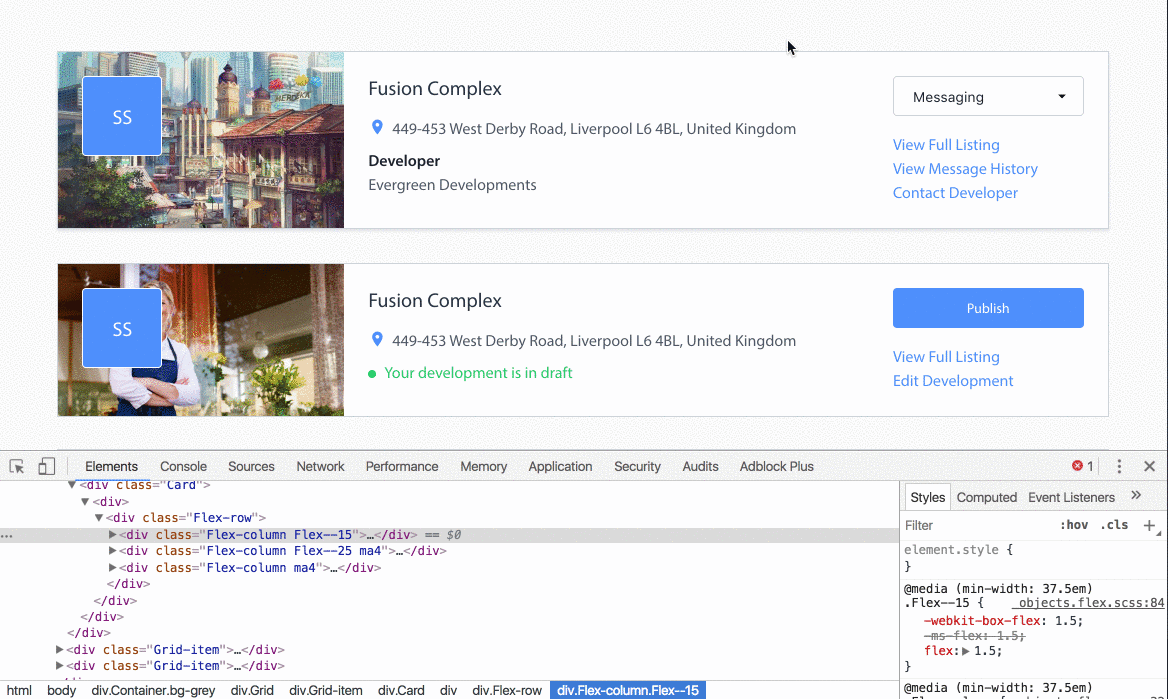Open the Audits tab
The image size is (1168, 699).
pos(700,466)
